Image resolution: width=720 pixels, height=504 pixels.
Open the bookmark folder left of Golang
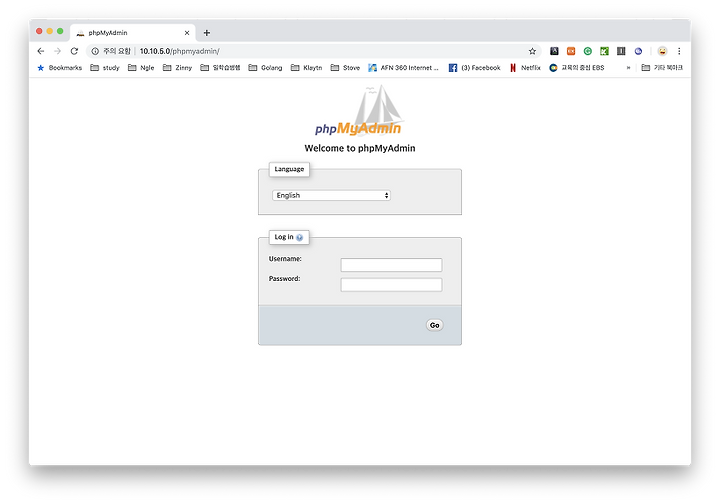pyautogui.click(x=220, y=67)
